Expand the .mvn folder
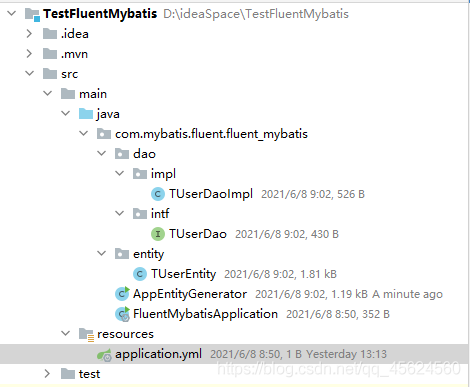The image size is (470, 387). [x=29, y=54]
